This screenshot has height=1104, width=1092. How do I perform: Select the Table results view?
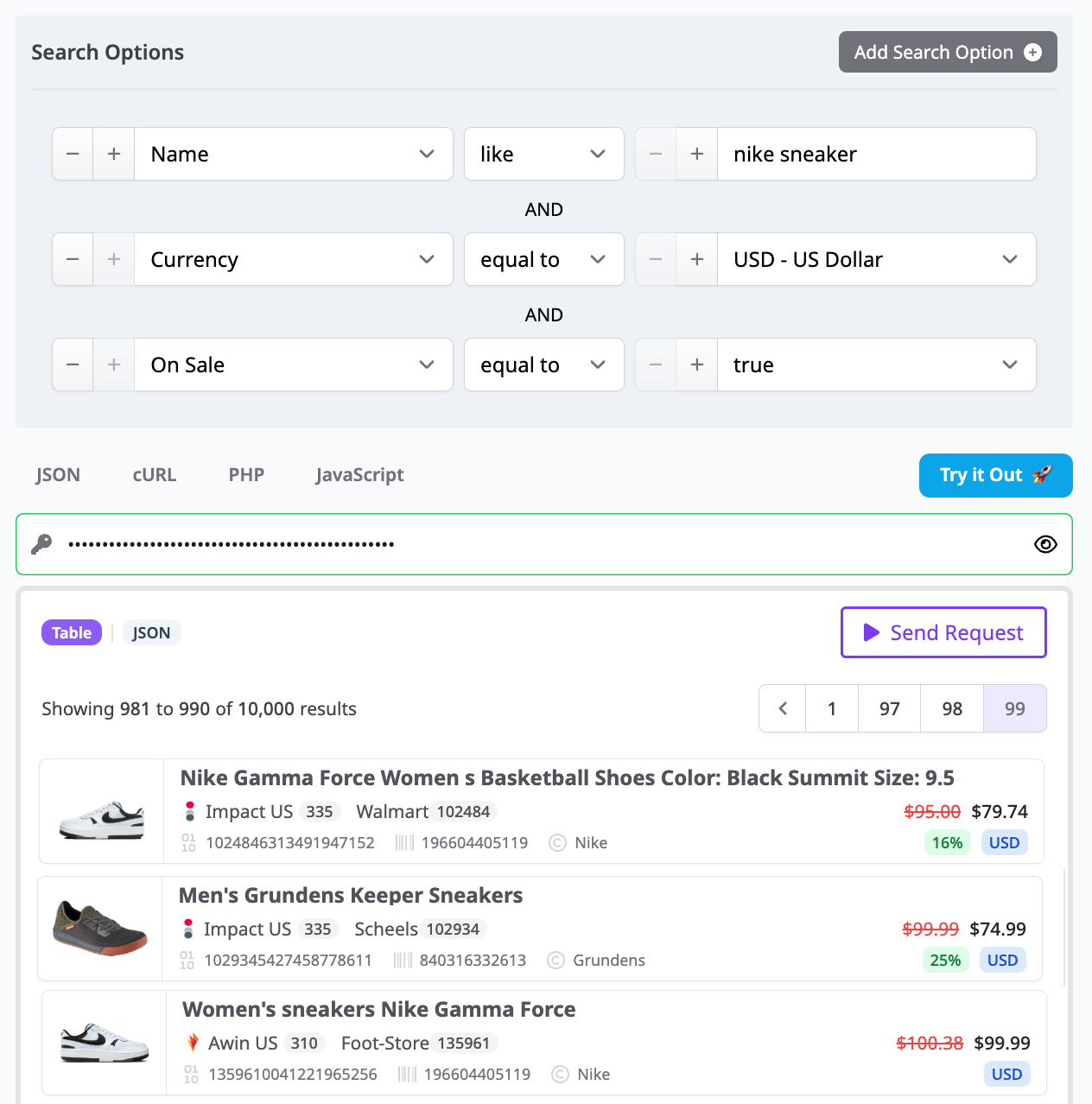tap(72, 632)
